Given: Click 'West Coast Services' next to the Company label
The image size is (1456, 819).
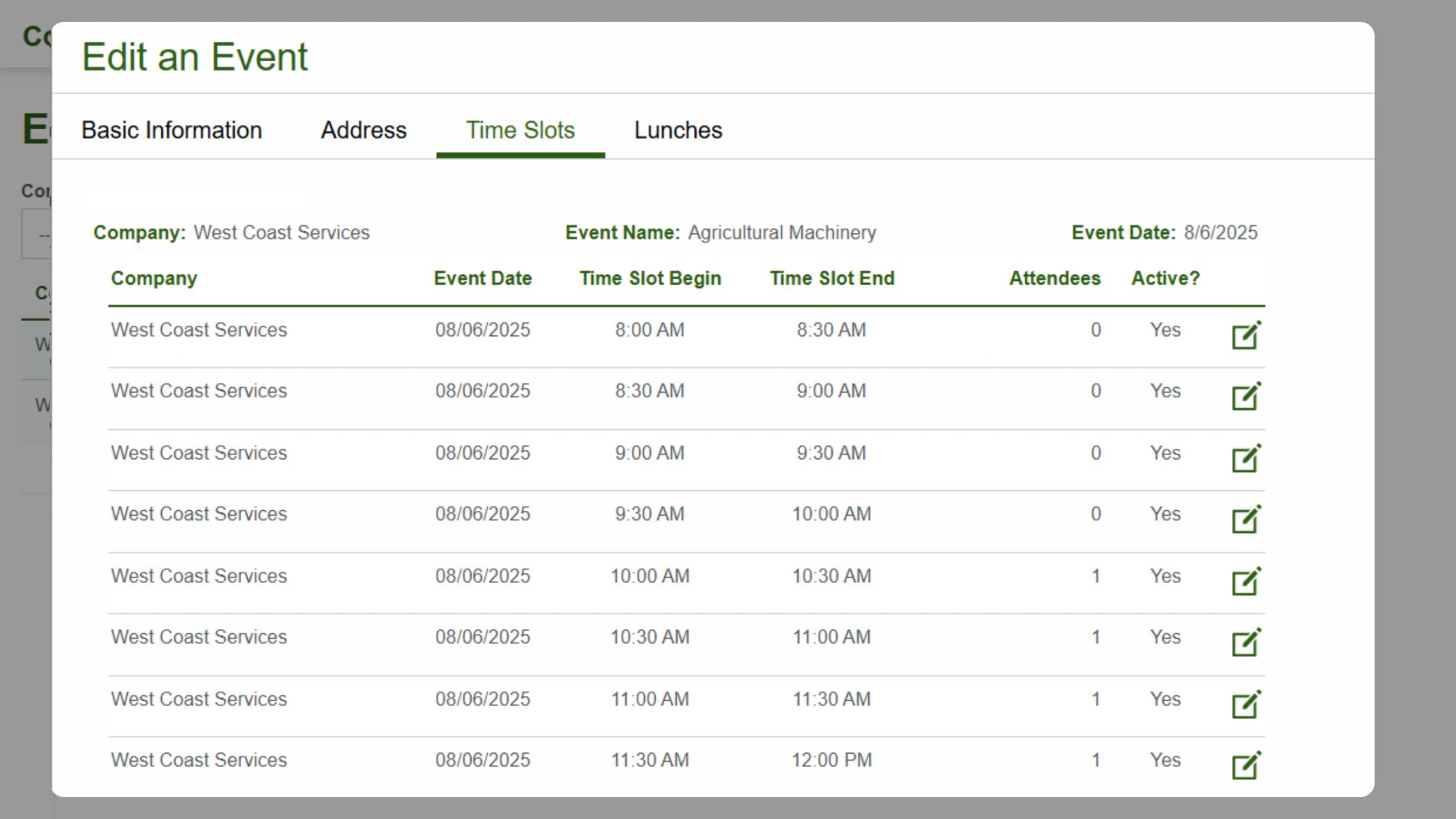Looking at the screenshot, I should coord(282,233).
